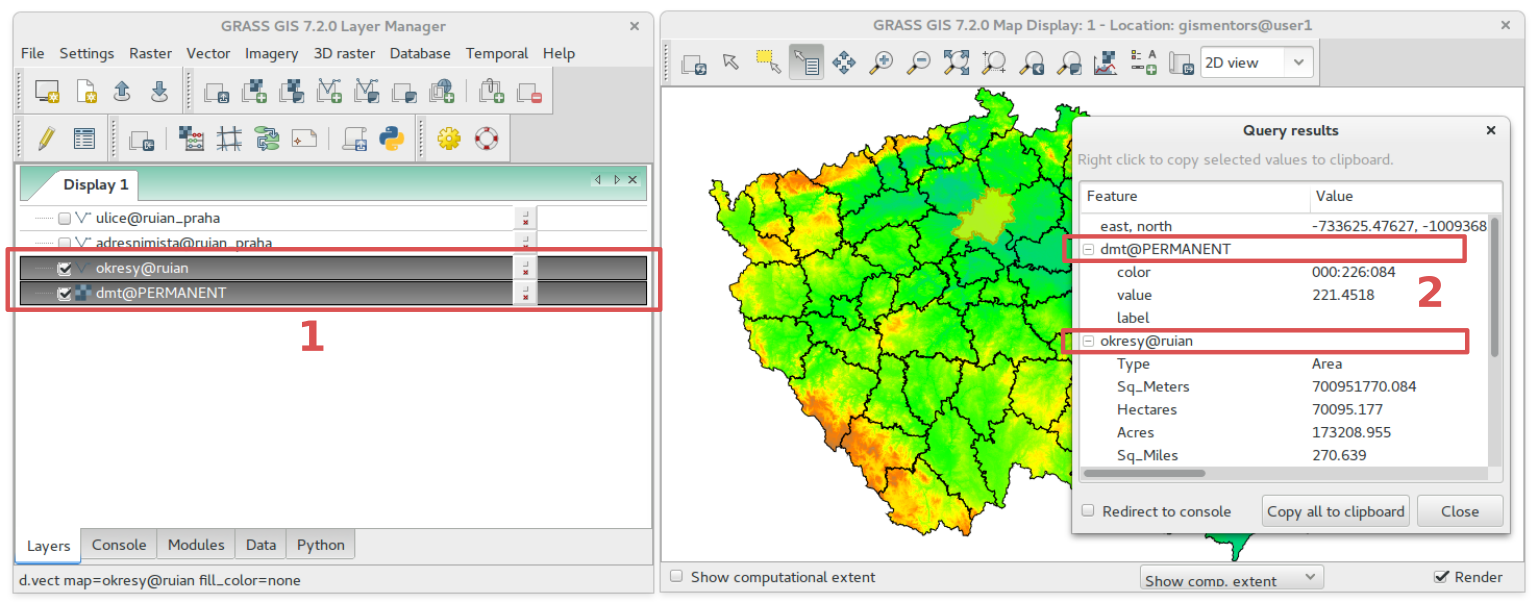Tick Redirect to console checkbox
Image resolution: width=1538 pixels, height=603 pixels.
click(x=1088, y=511)
